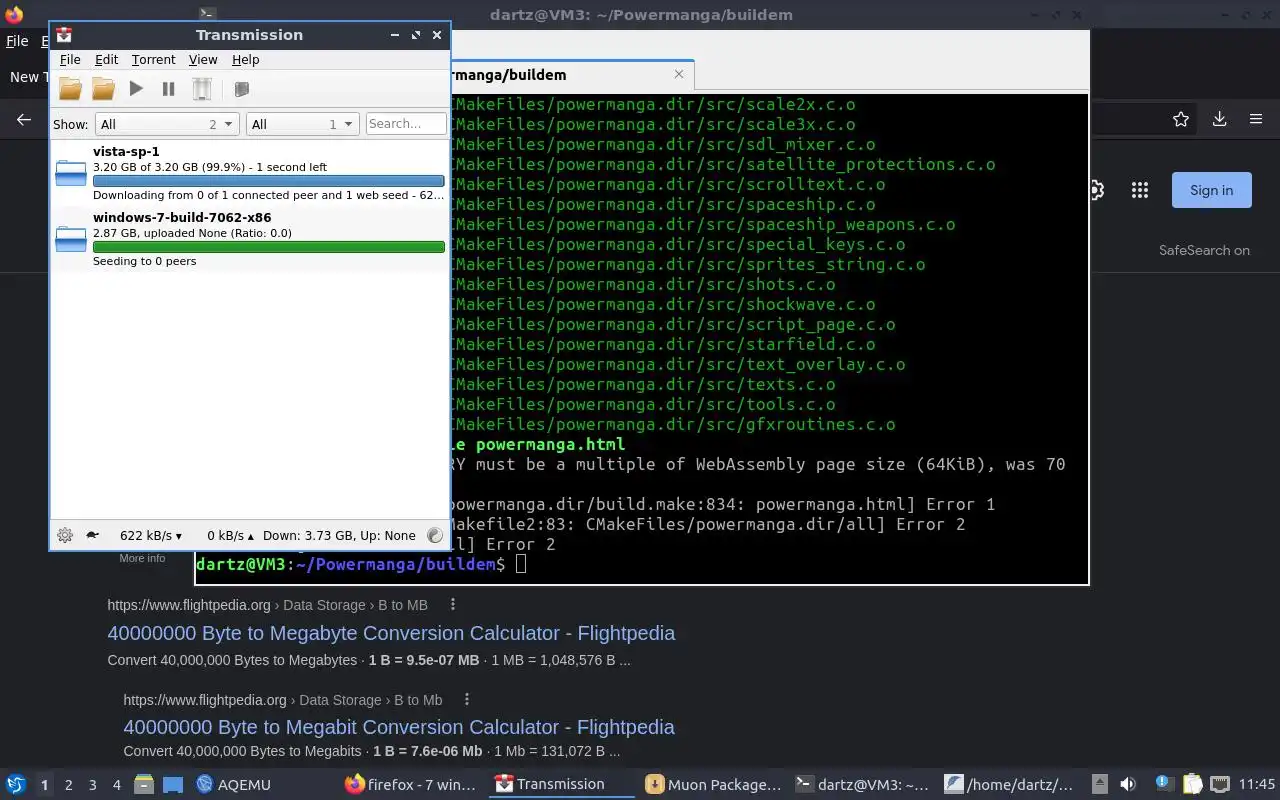Click the vista-sp-1 blue progress bar
This screenshot has width=1280, height=800.
click(269, 181)
